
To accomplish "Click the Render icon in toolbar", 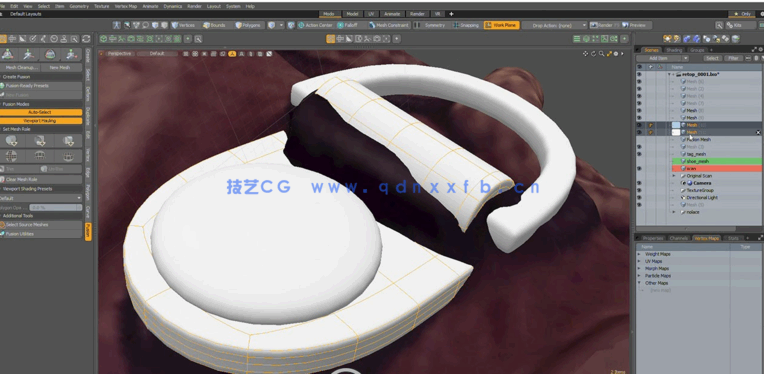I will (x=594, y=25).
